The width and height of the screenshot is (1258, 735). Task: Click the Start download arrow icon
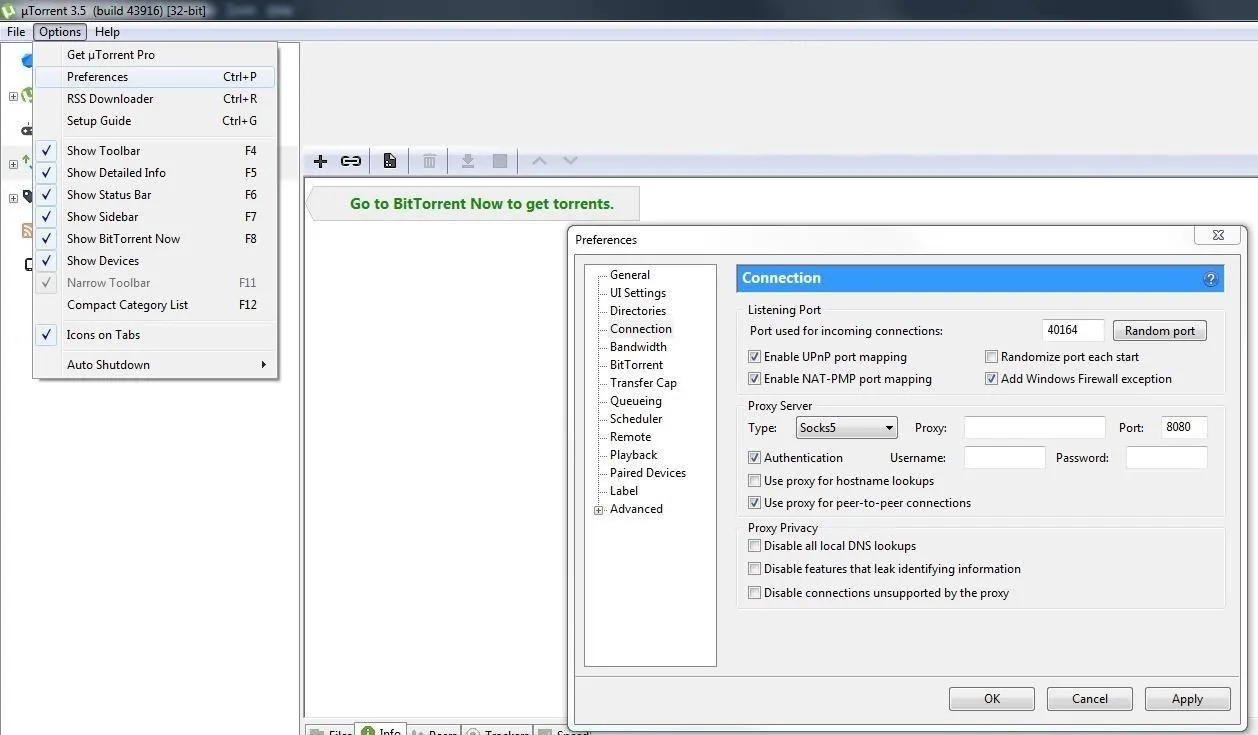pyautogui.click(x=467, y=161)
